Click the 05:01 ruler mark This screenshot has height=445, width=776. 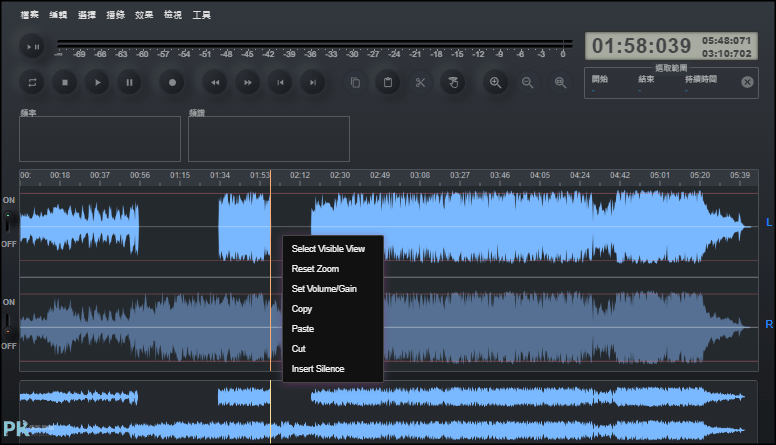tap(660, 175)
